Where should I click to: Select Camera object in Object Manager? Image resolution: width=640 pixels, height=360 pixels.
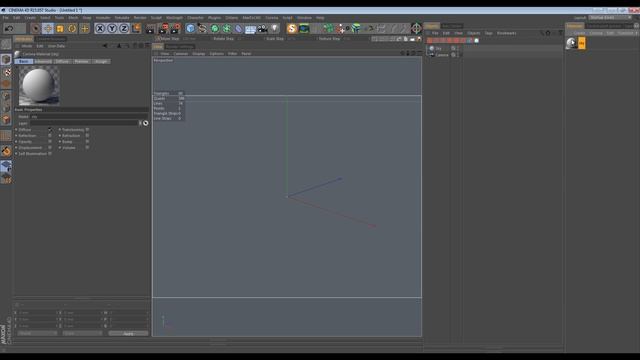442,55
